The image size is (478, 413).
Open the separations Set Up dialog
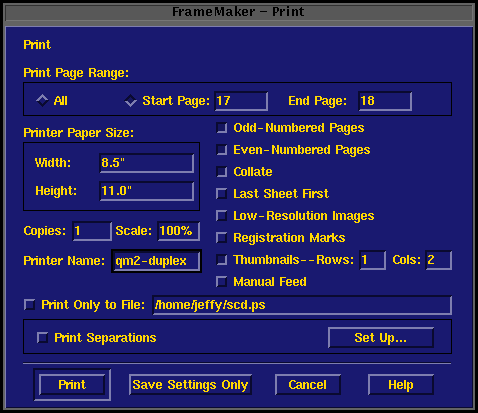[x=381, y=338]
